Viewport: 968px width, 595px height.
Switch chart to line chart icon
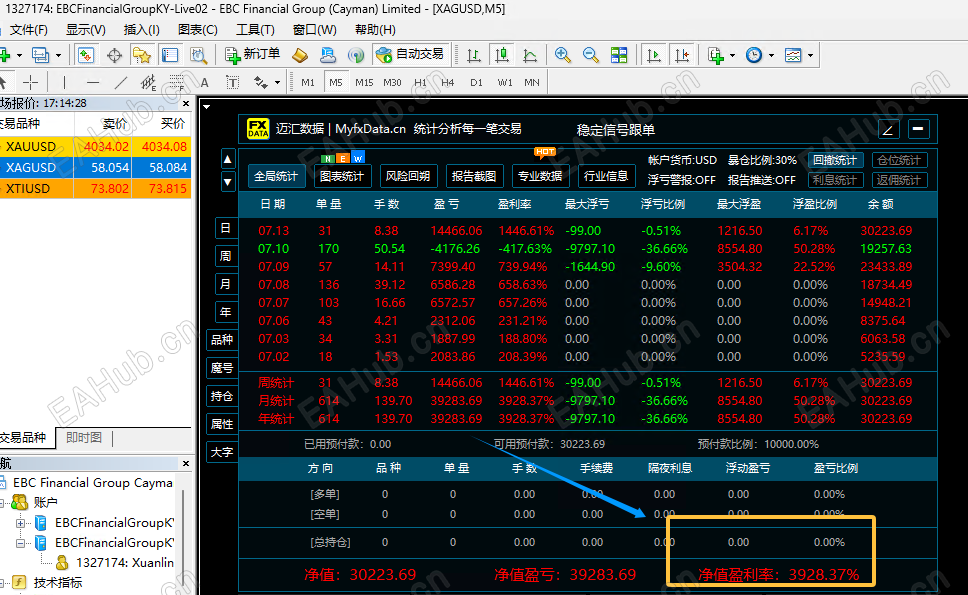pyautogui.click(x=530, y=56)
